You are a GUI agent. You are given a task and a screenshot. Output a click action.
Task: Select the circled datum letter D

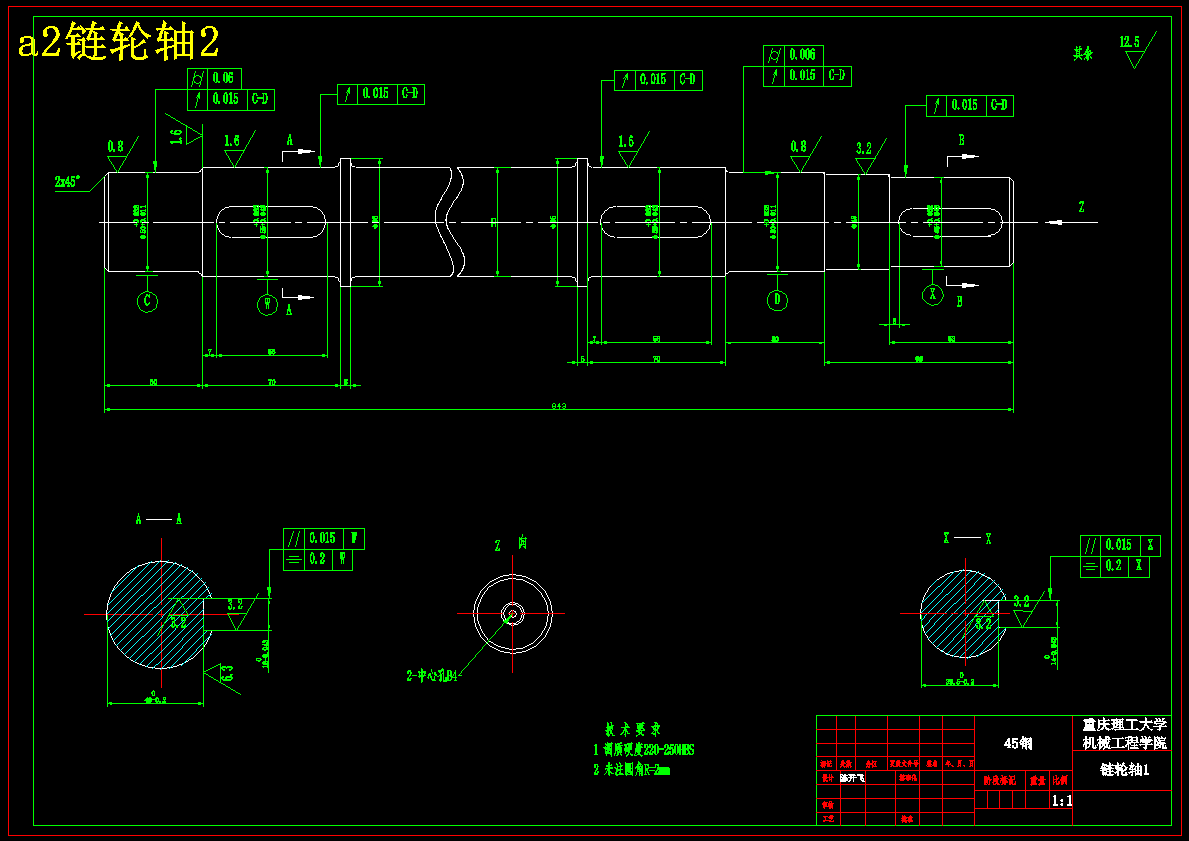coord(777,300)
